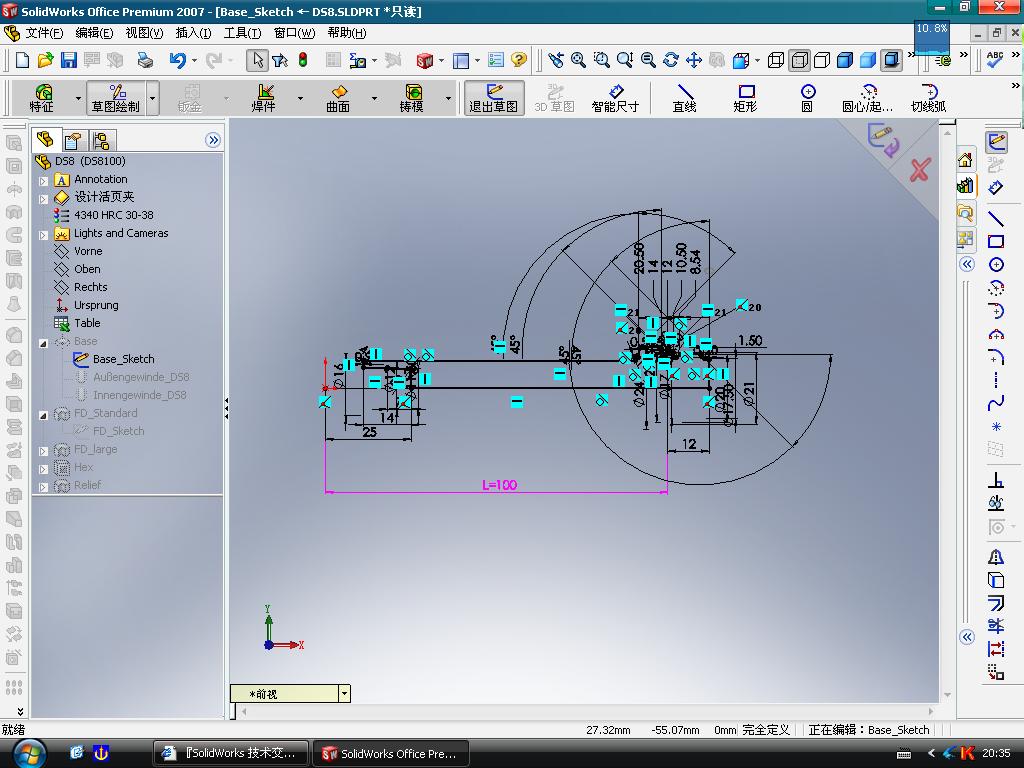Expand the Annotation tree node
Screen dimensions: 1024x768
point(43,181)
